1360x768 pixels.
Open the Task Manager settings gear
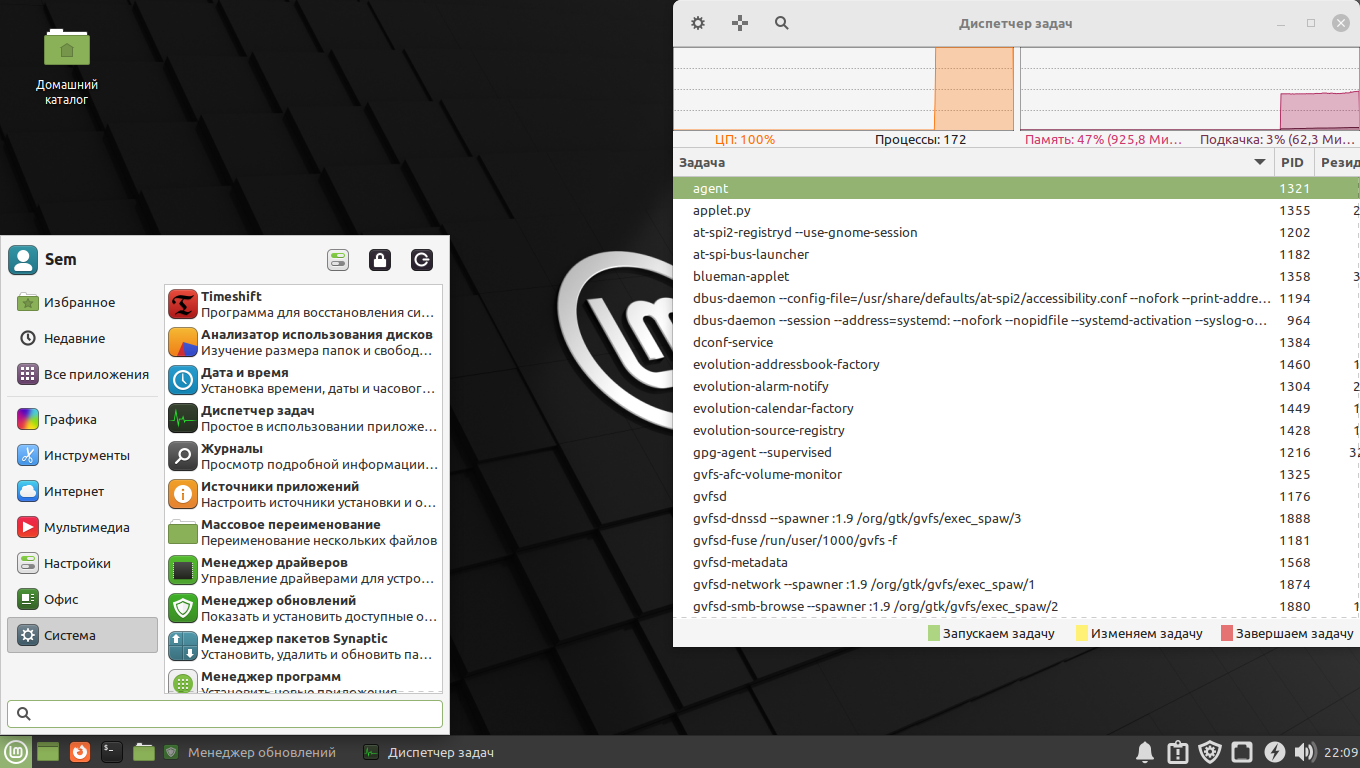[x=698, y=23]
